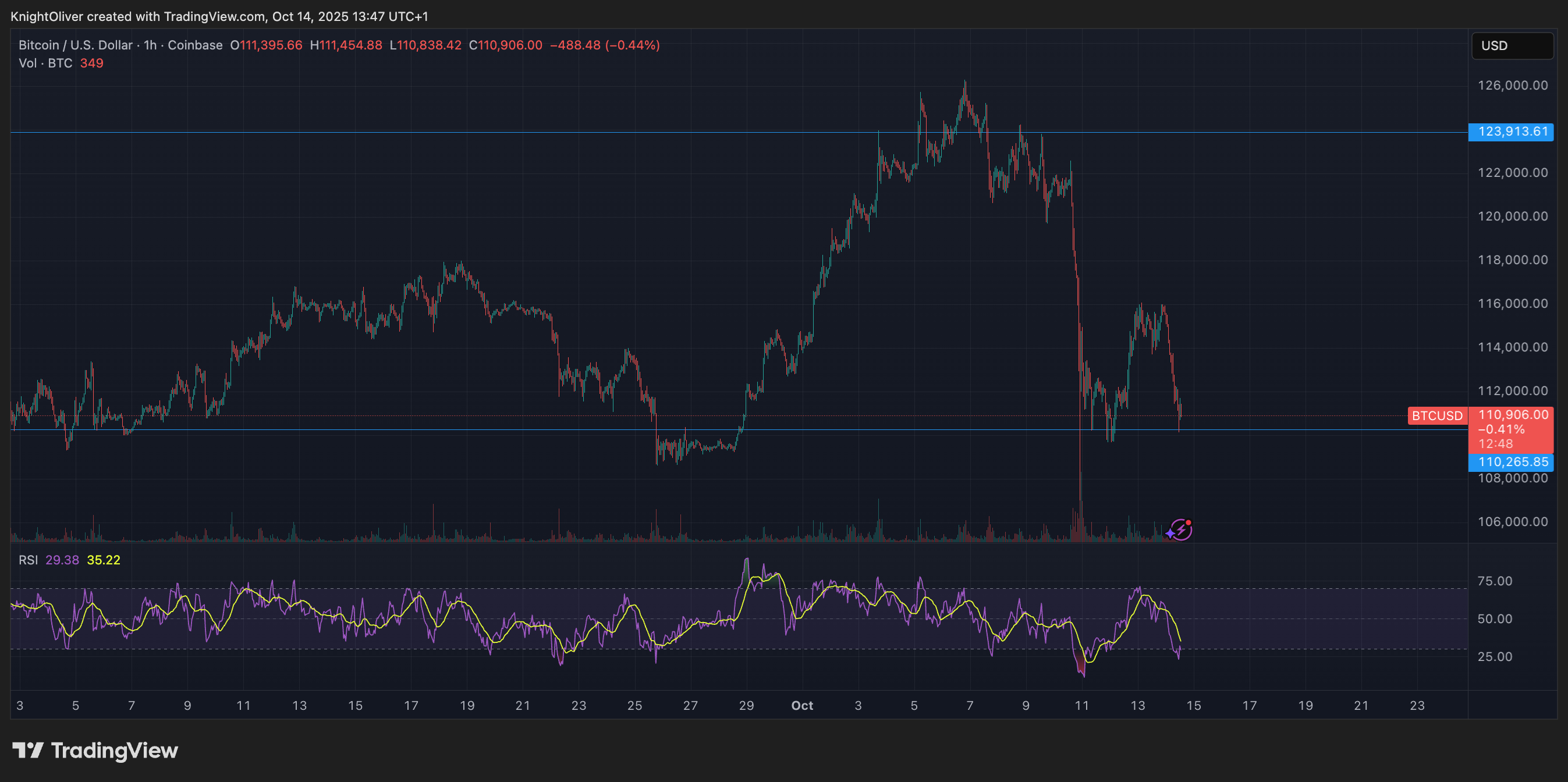1568x782 pixels.
Task: Click the Vol · BTC indicator label
Action: [x=45, y=63]
